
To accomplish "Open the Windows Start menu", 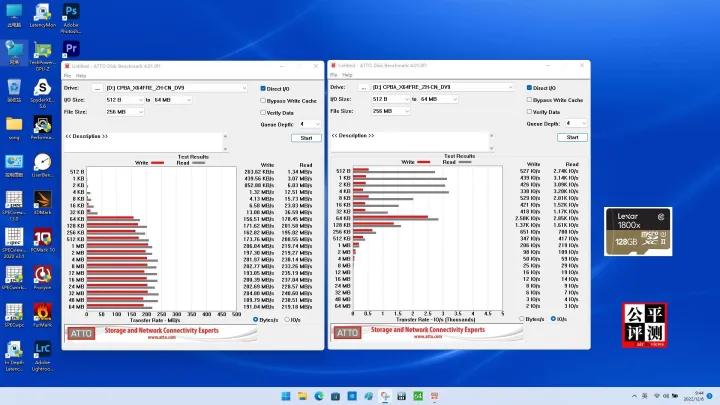I will 286,396.
